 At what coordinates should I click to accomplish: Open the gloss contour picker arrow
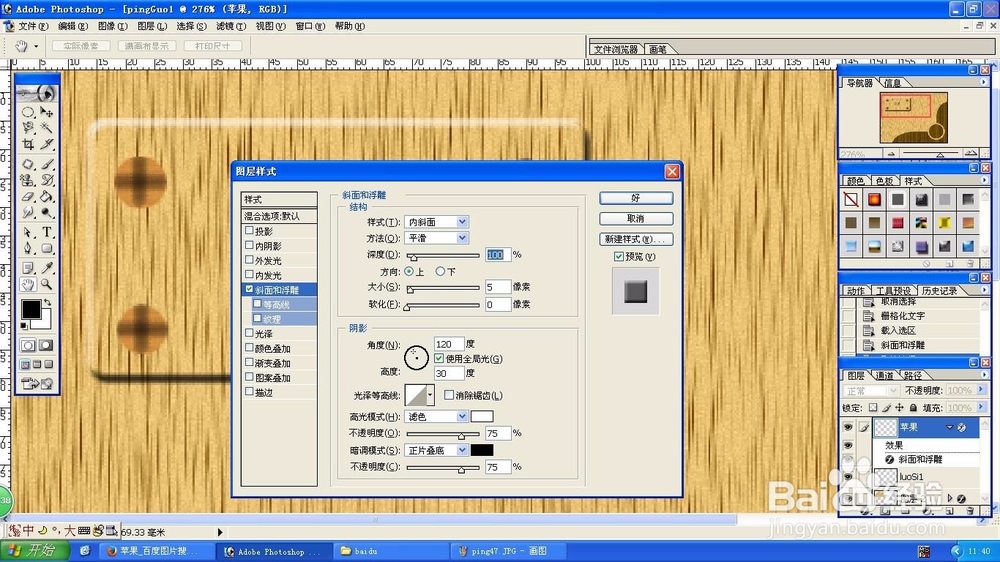click(430, 395)
